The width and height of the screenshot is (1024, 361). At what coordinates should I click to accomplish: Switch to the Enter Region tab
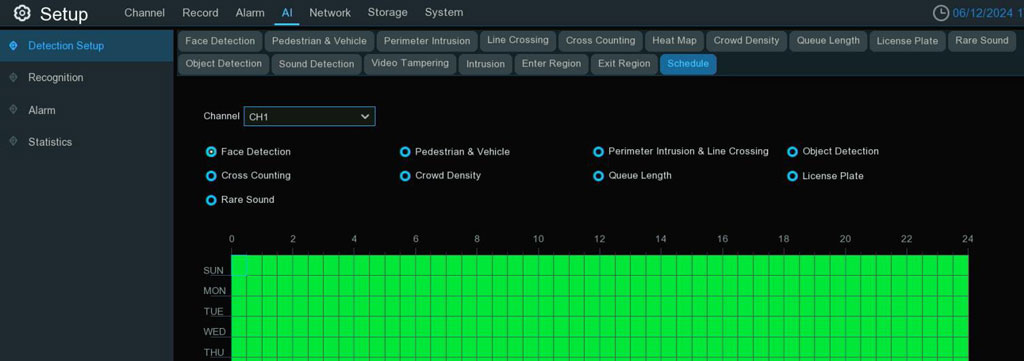click(x=551, y=64)
